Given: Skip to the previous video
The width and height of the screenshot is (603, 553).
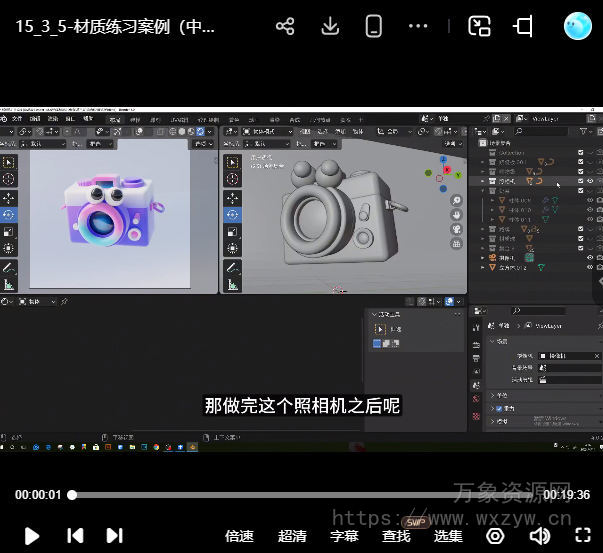Looking at the screenshot, I should 75,536.
